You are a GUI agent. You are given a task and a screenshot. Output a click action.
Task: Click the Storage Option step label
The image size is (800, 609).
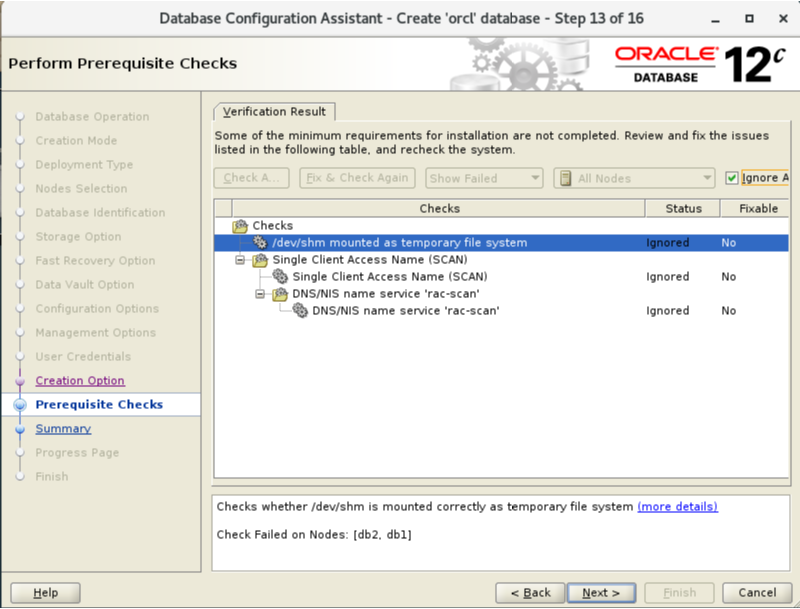[x=78, y=237]
